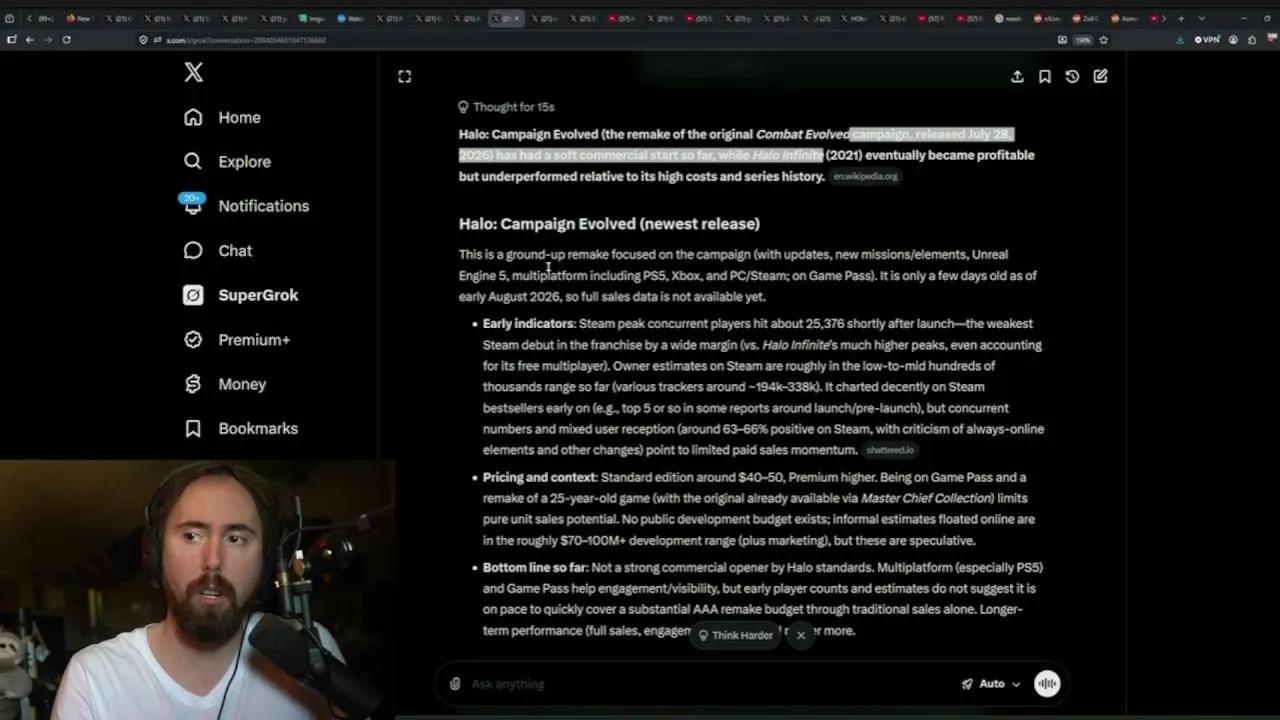Click the 'Pricing and context' bullet label
The width and height of the screenshot is (1280, 720).
(x=540, y=477)
